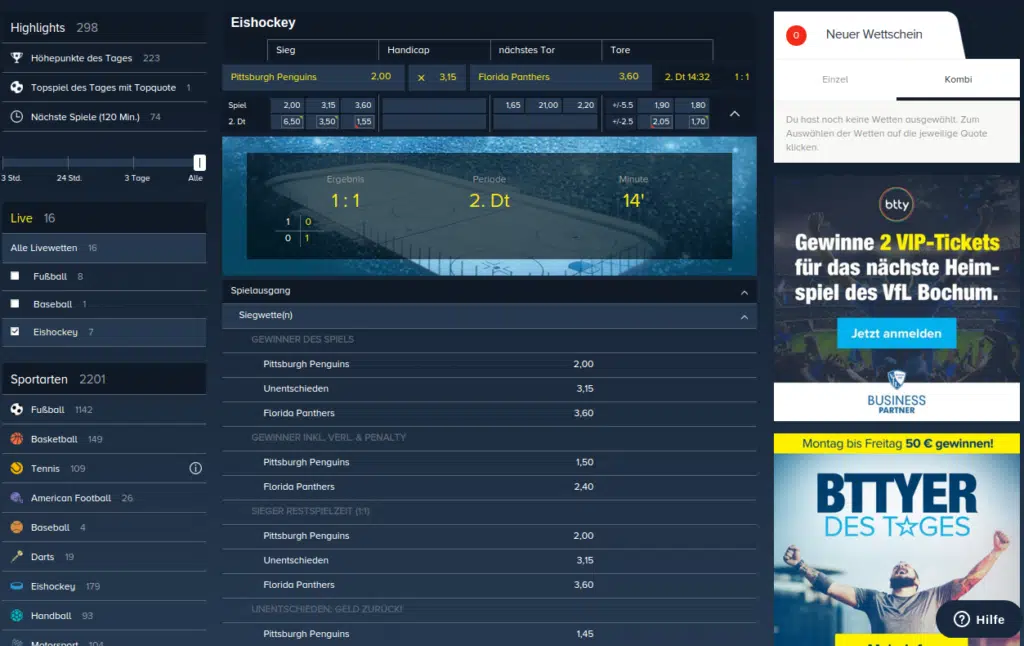
Task: Collapse the Siegwette(n) subsection
Action: tap(744, 317)
